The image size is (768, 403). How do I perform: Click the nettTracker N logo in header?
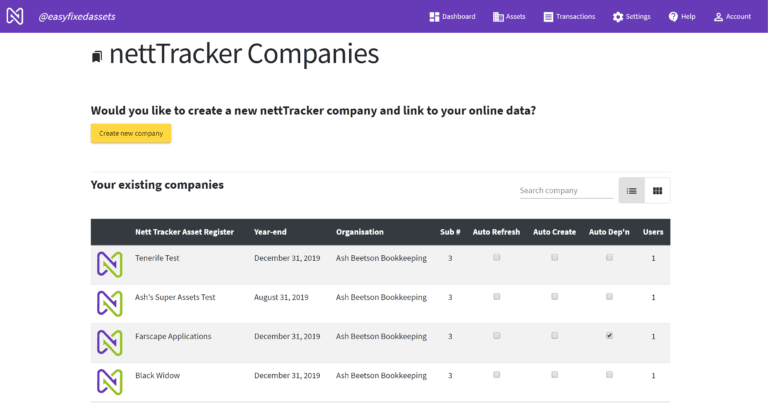(x=15, y=16)
